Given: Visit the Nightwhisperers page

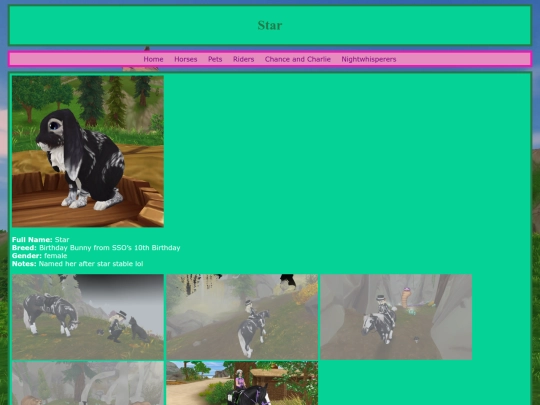Looking at the screenshot, I should 369,59.
